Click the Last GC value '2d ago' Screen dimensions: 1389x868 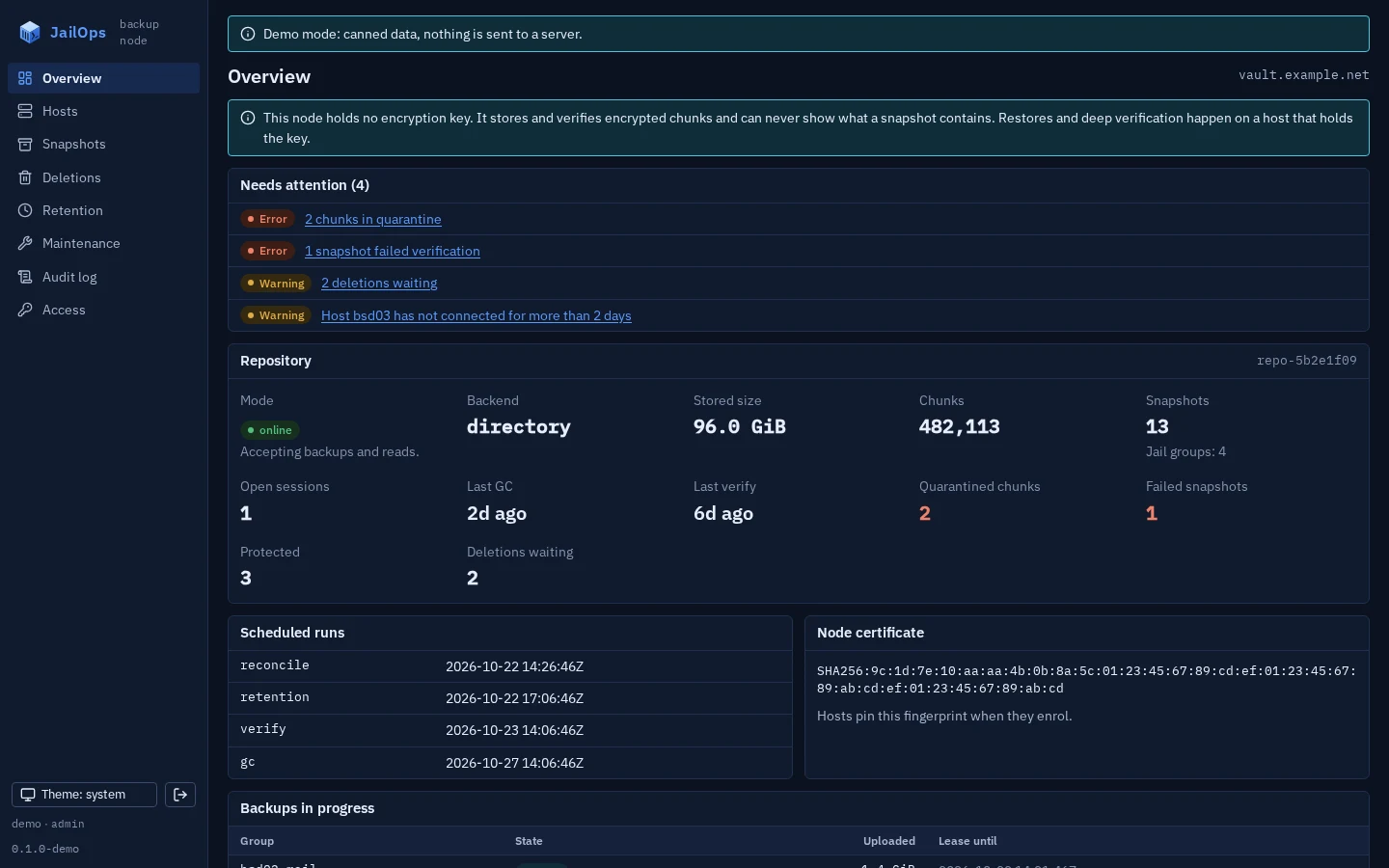click(497, 513)
